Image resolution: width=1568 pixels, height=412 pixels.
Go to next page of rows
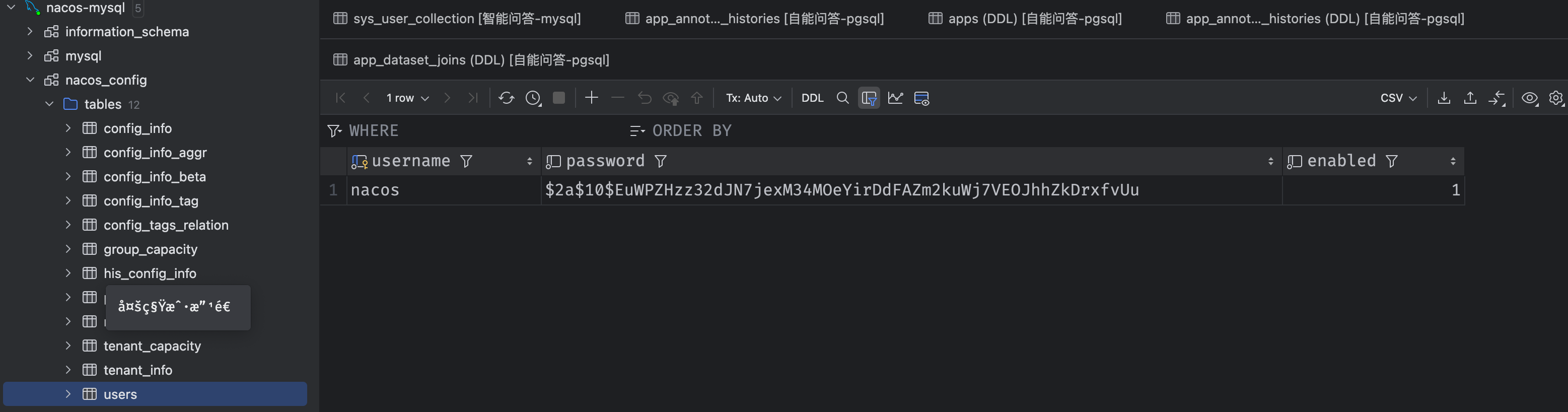coord(448,98)
